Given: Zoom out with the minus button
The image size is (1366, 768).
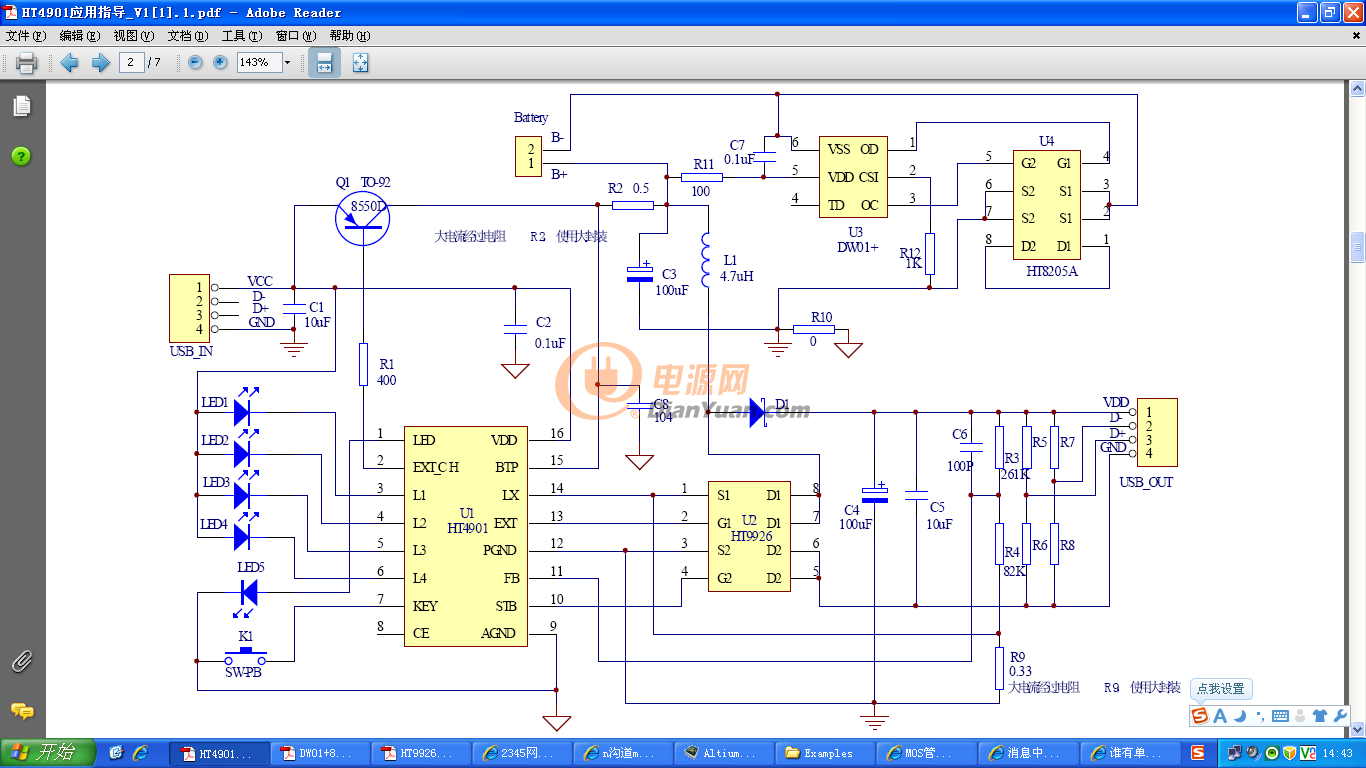Looking at the screenshot, I should click(x=195, y=62).
